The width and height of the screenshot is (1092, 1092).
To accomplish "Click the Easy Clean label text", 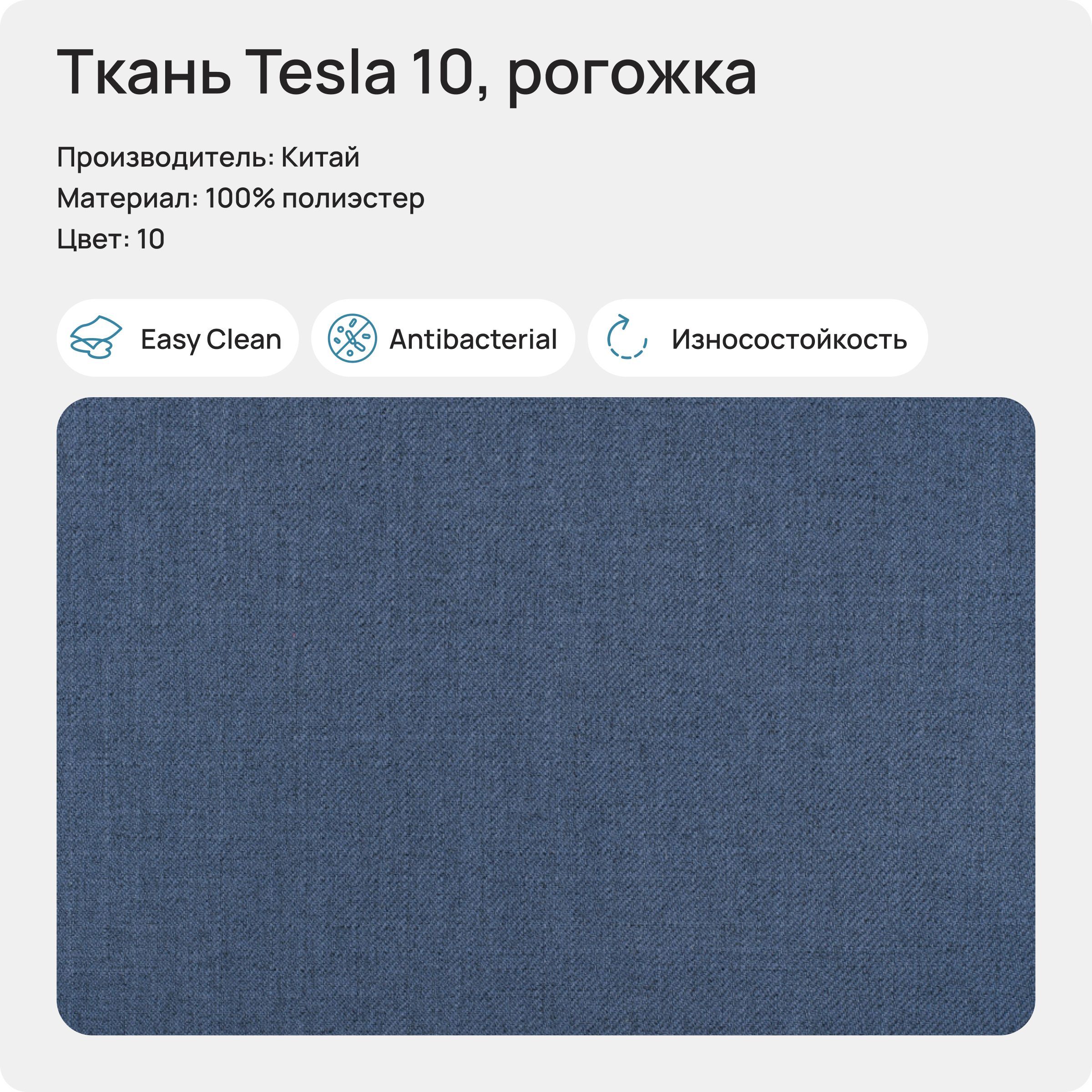I will coord(211,340).
